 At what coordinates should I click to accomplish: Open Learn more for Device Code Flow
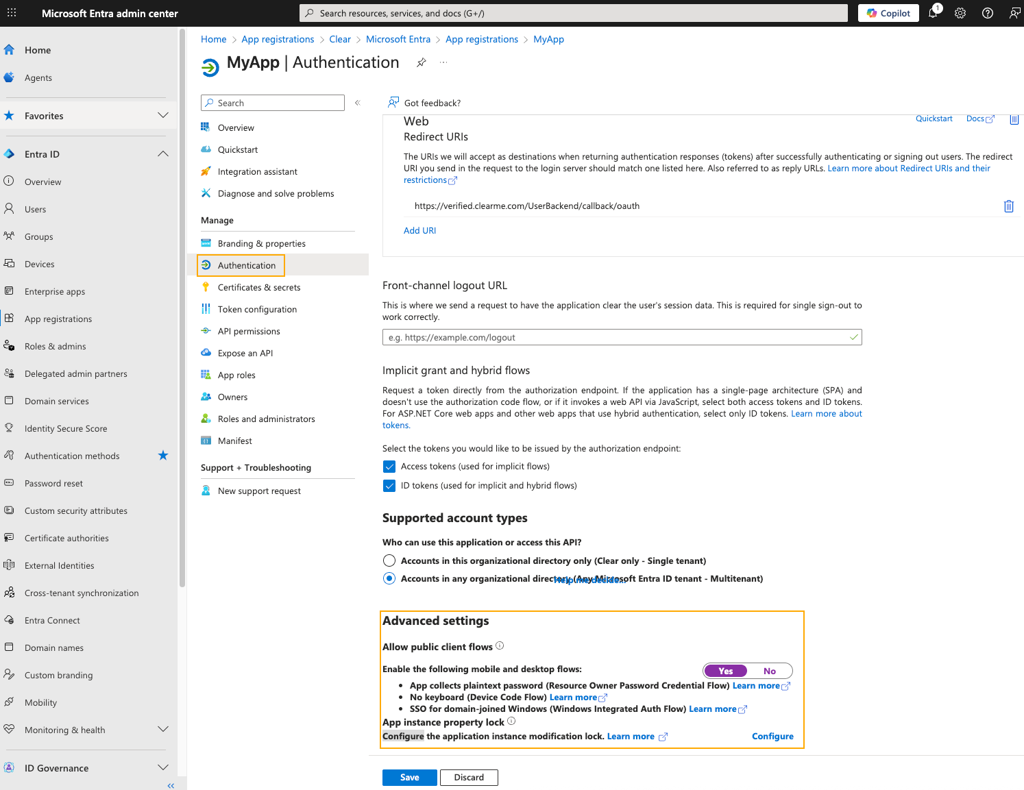[x=578, y=697]
